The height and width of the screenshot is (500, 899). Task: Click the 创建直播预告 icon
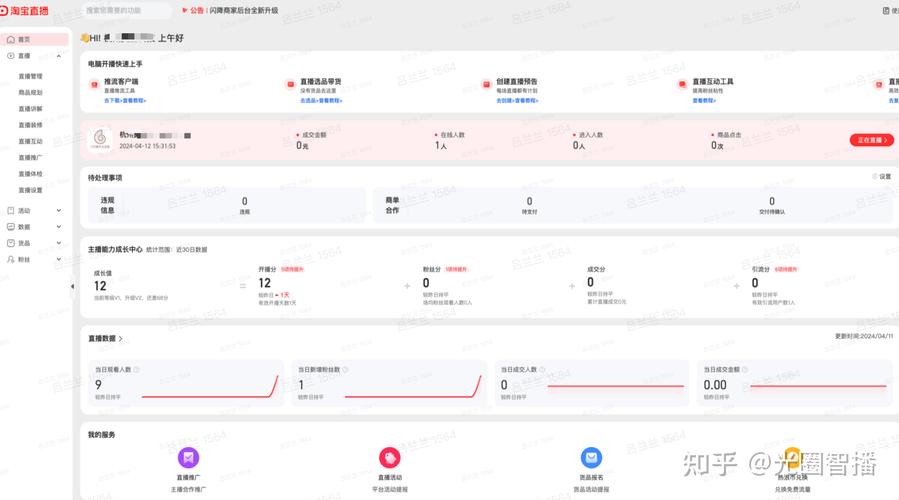(486, 84)
